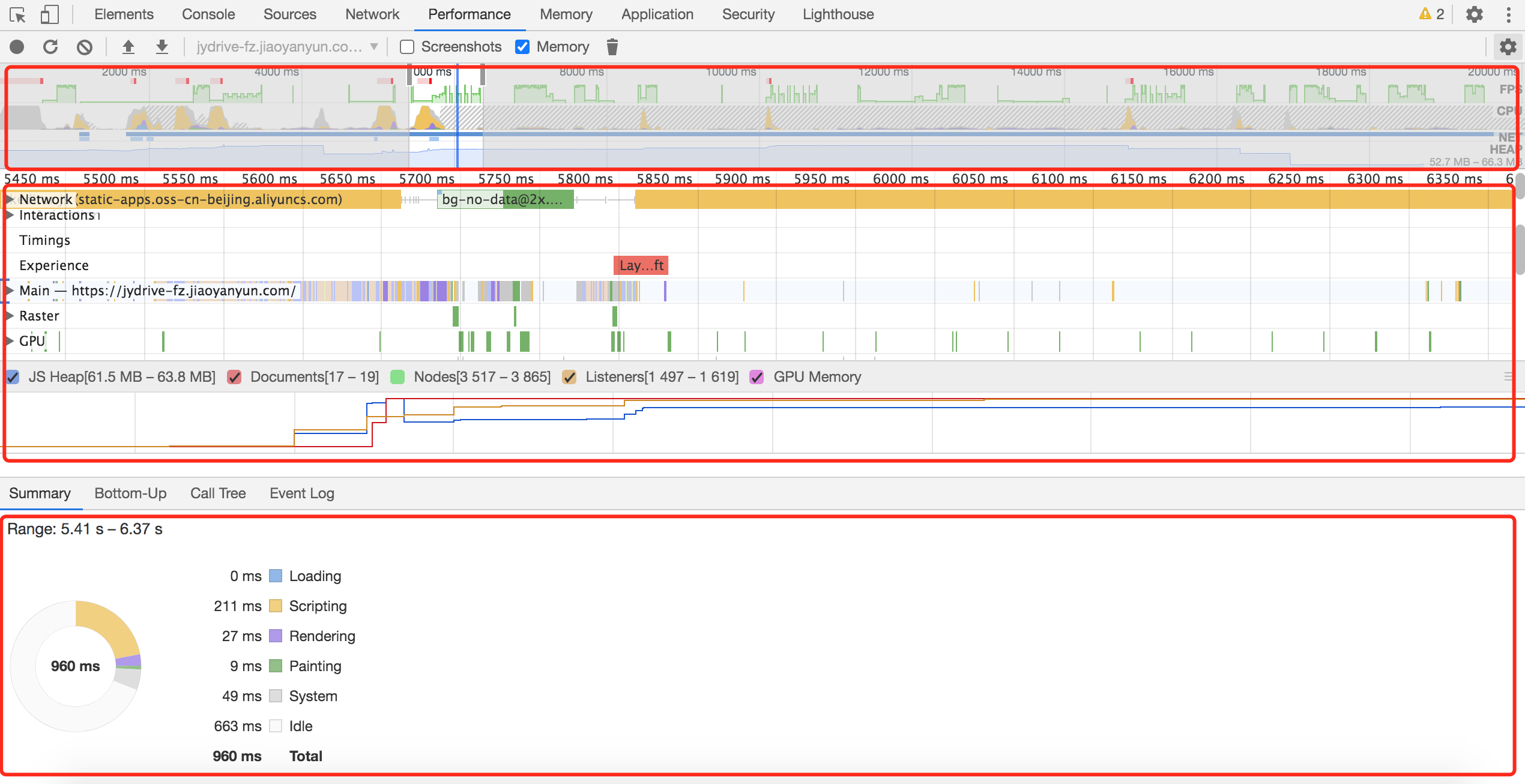Open capture settings with the gear icon
Viewport: 1525px width, 784px height.
1509,46
